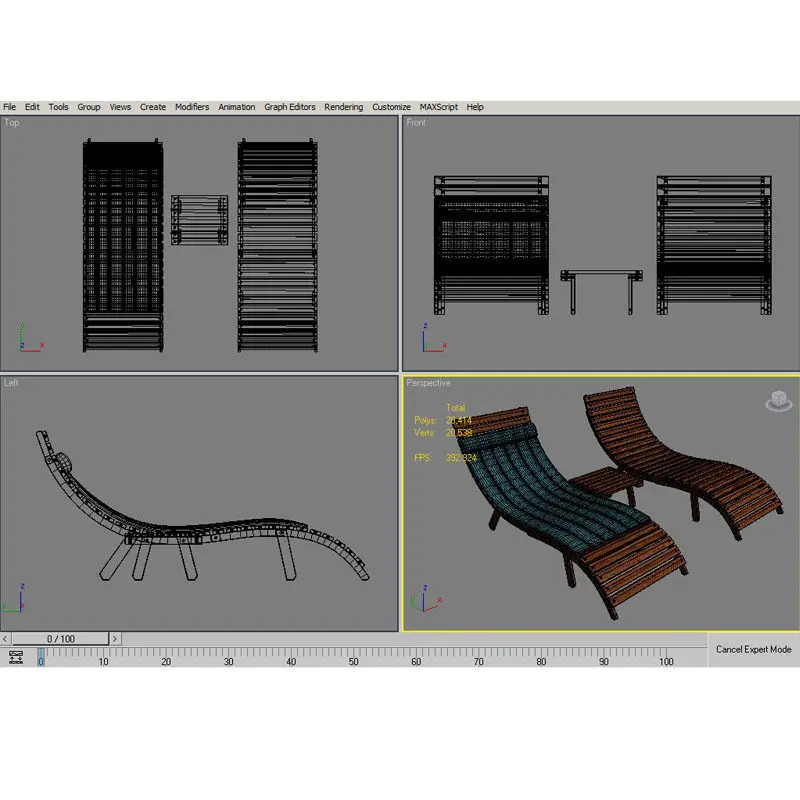The width and height of the screenshot is (800, 800).
Task: Jump to frame 30 on timeline
Action: [228, 661]
